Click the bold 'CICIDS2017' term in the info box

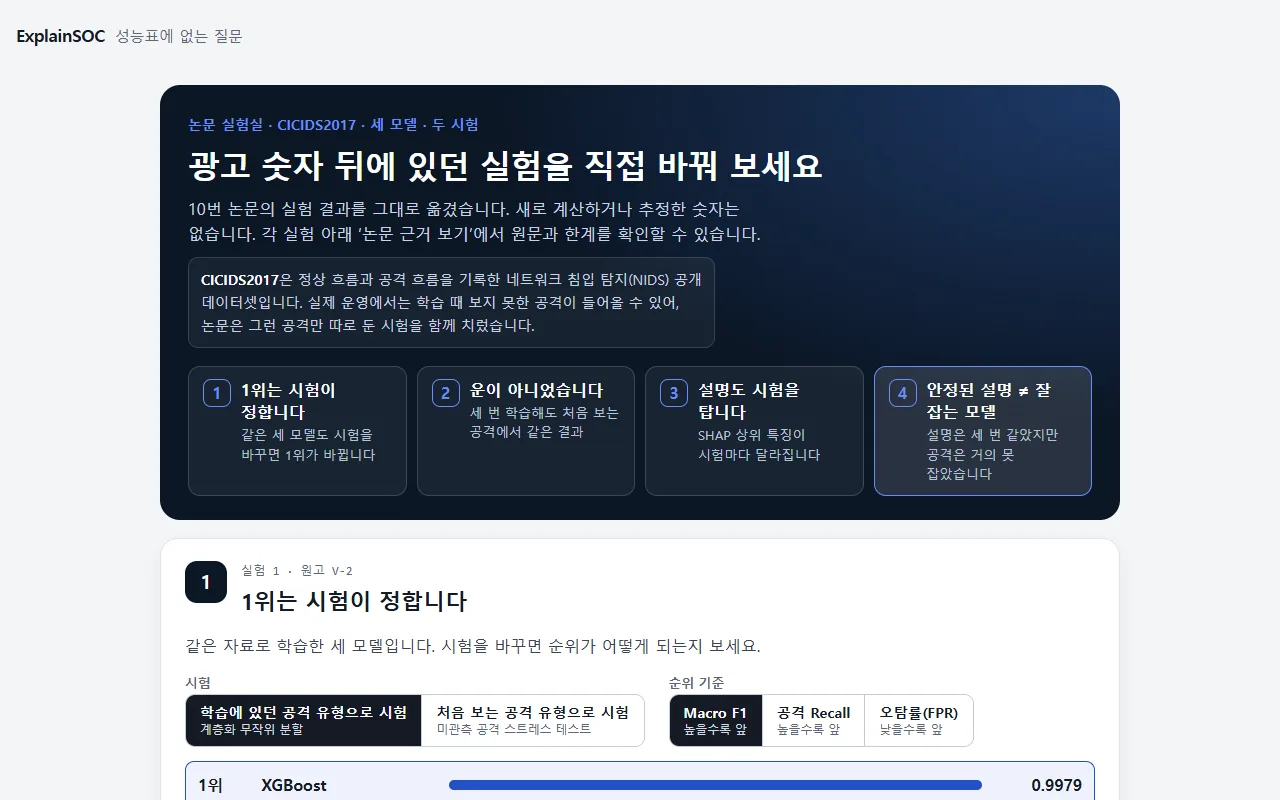point(240,279)
